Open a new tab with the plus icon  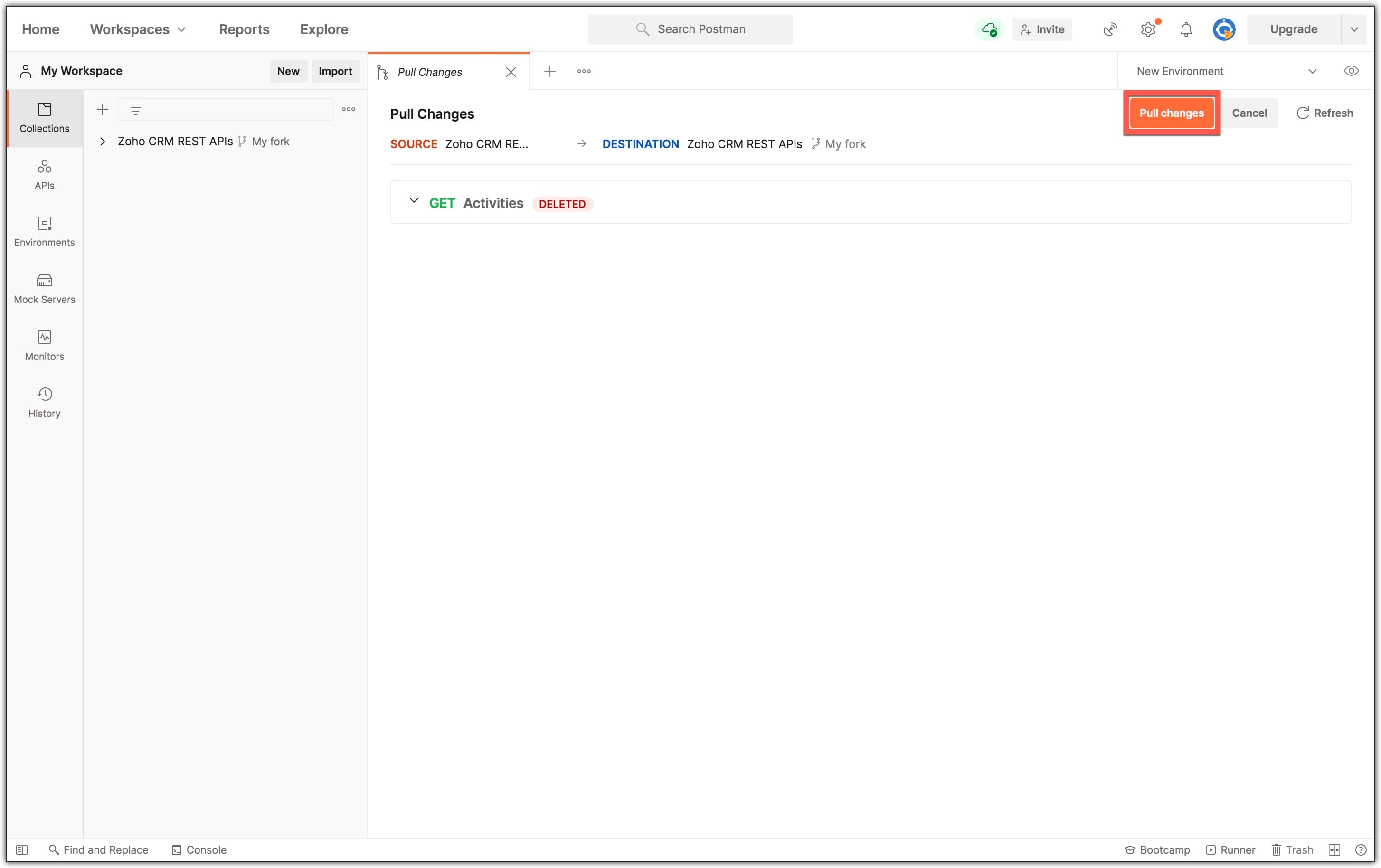[550, 71]
